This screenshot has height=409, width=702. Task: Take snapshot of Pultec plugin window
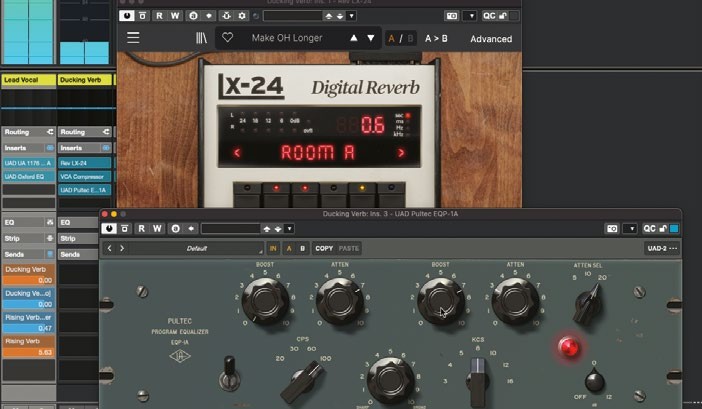612,229
